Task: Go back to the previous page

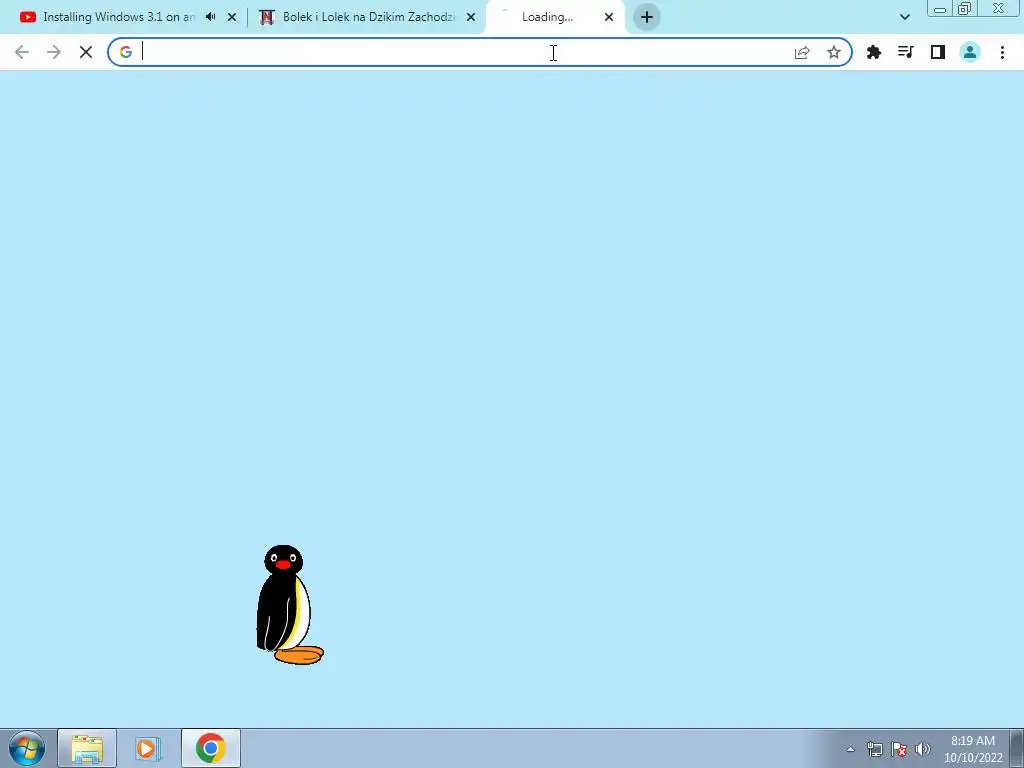Action: tap(22, 52)
